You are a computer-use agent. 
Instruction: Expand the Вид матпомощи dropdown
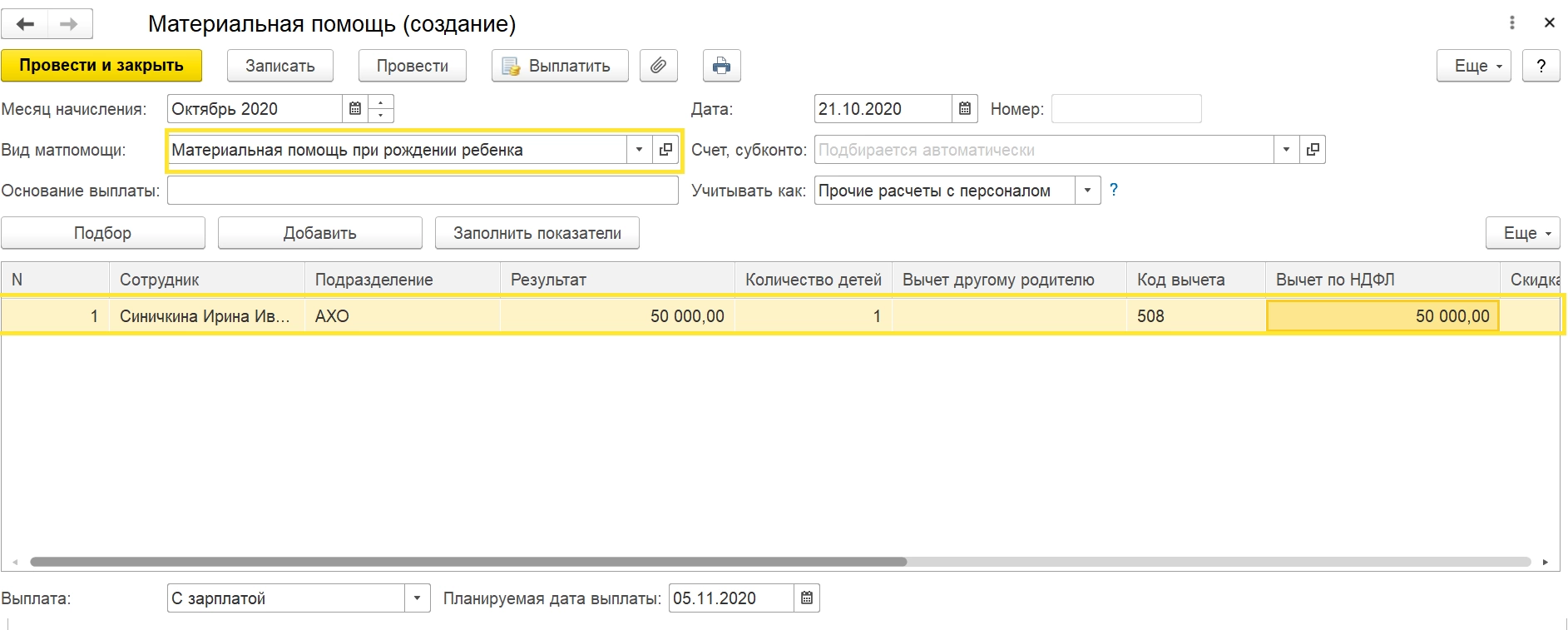tap(639, 150)
